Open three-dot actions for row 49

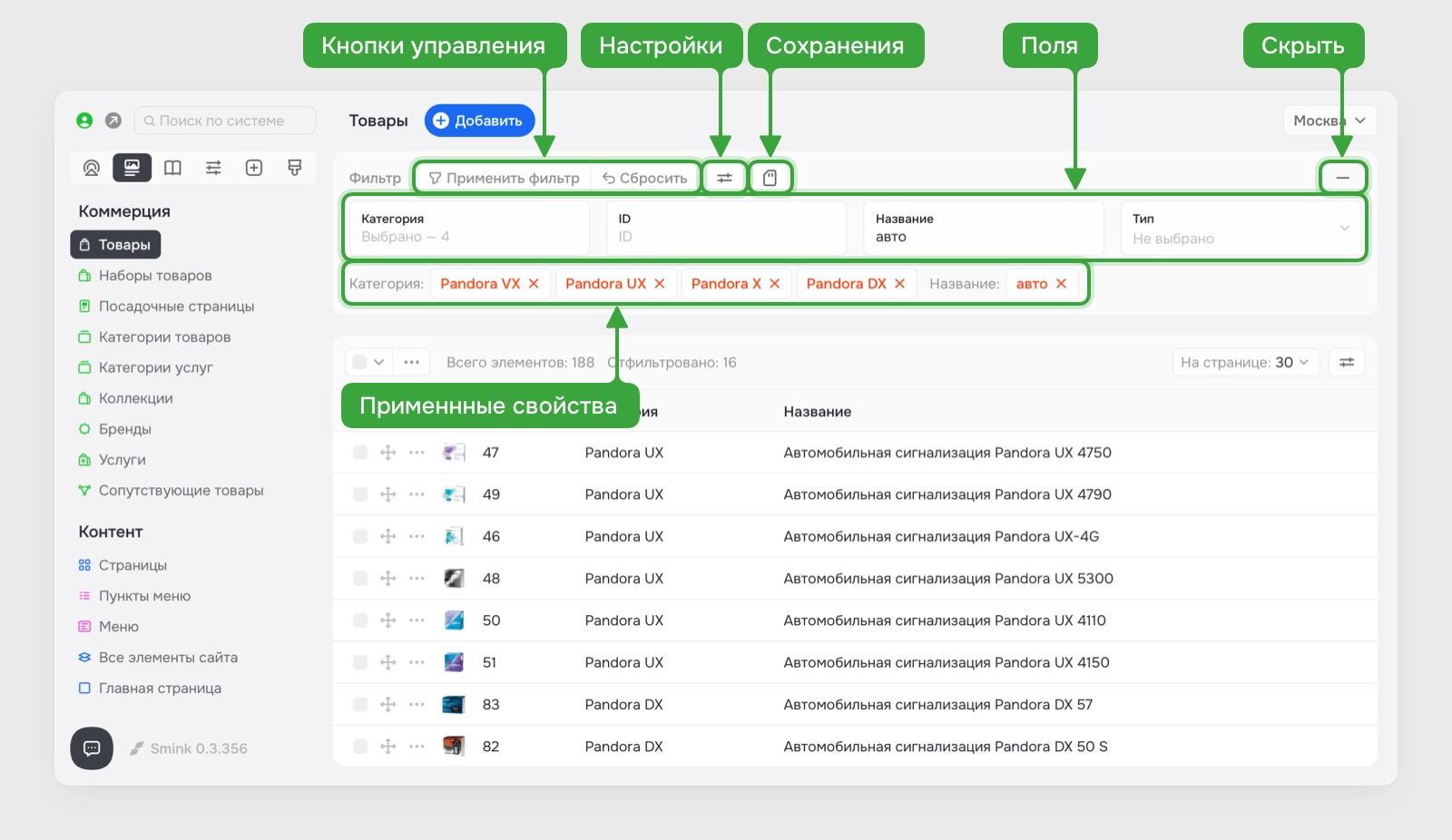pos(417,494)
